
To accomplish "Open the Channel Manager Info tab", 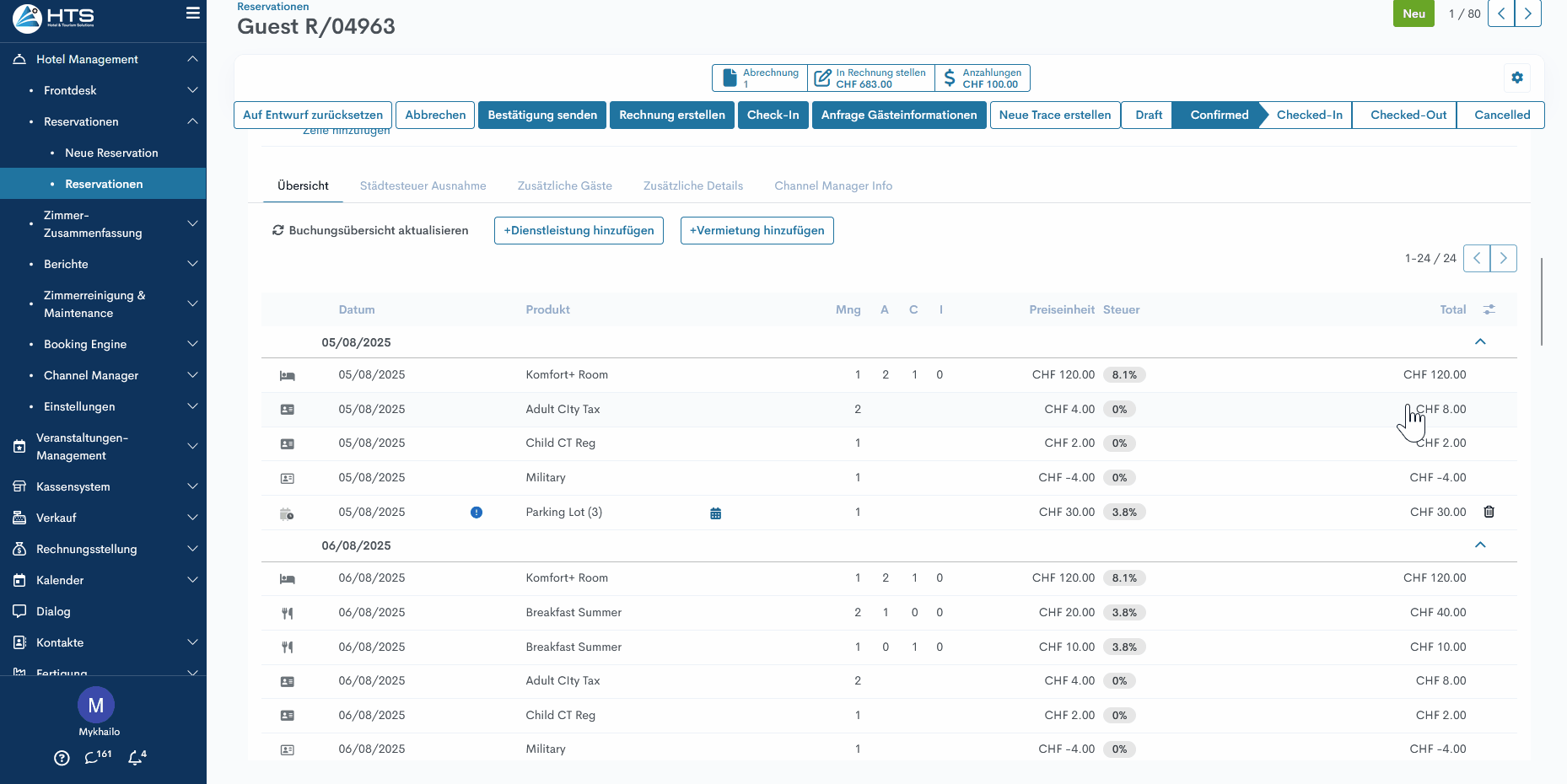I will (832, 185).
